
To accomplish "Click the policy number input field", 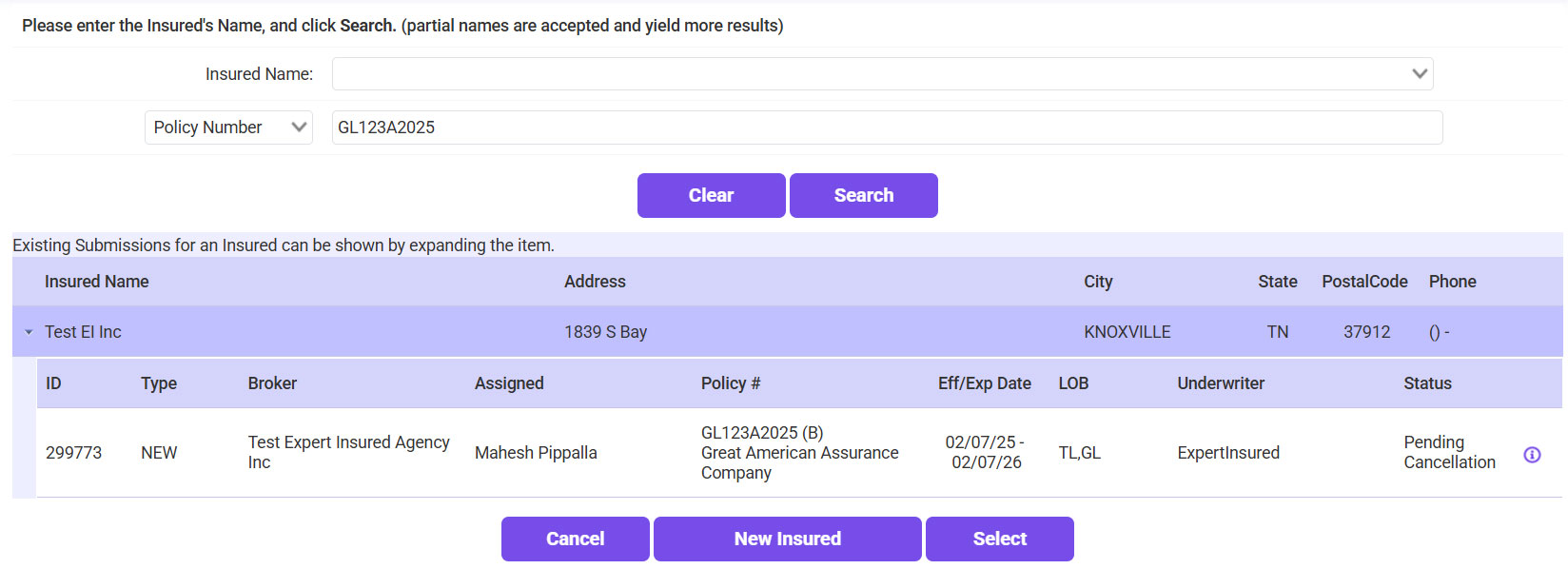I will [x=885, y=128].
